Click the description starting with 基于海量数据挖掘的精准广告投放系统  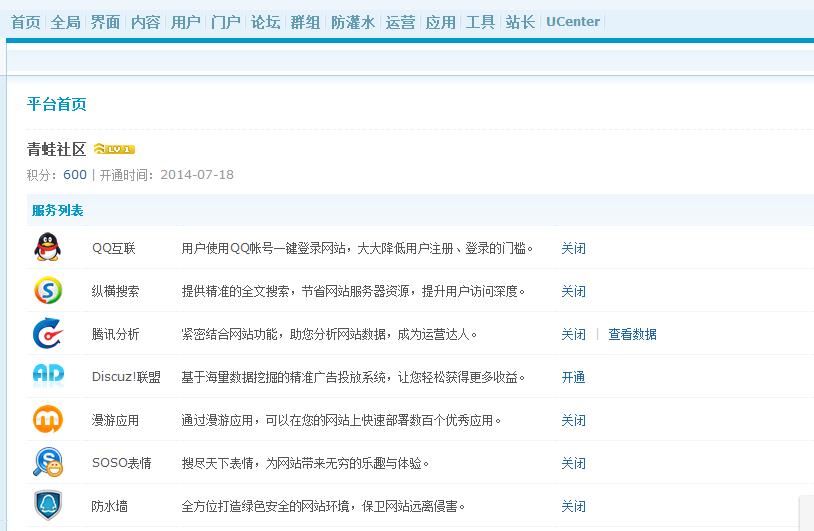353,377
